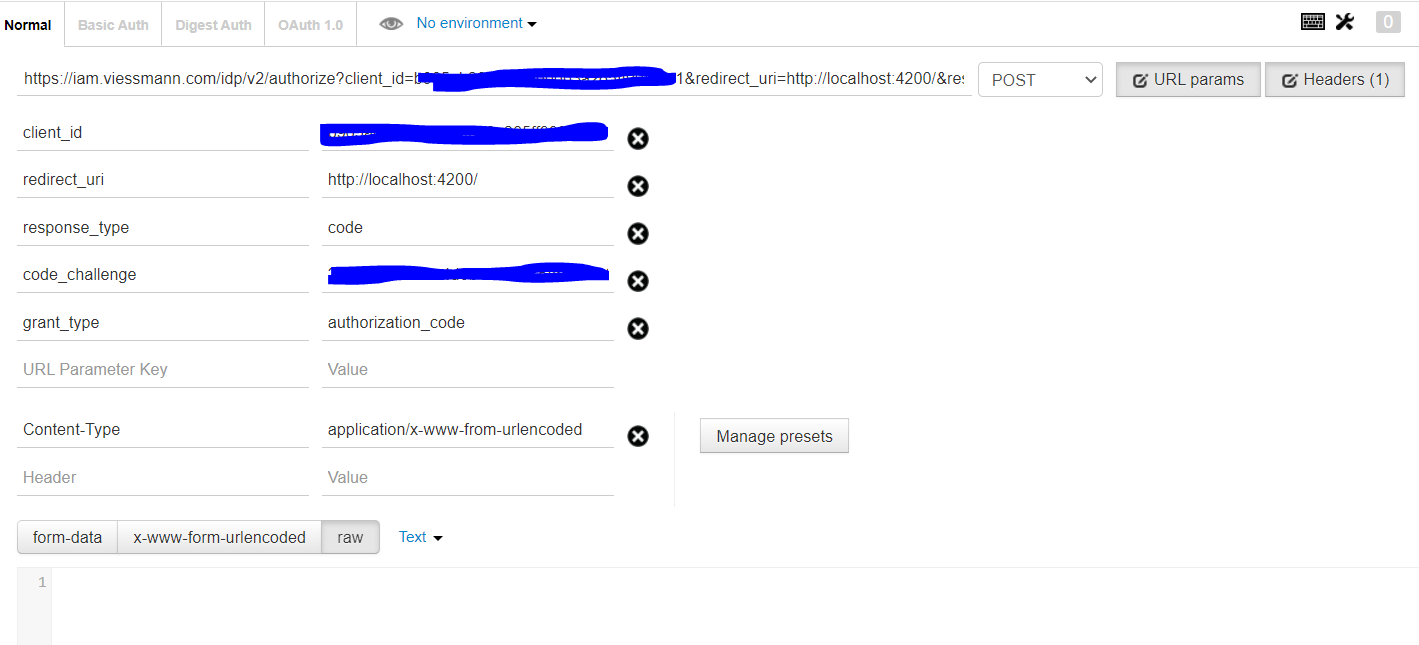Open the No environment dropdown

coord(476,23)
